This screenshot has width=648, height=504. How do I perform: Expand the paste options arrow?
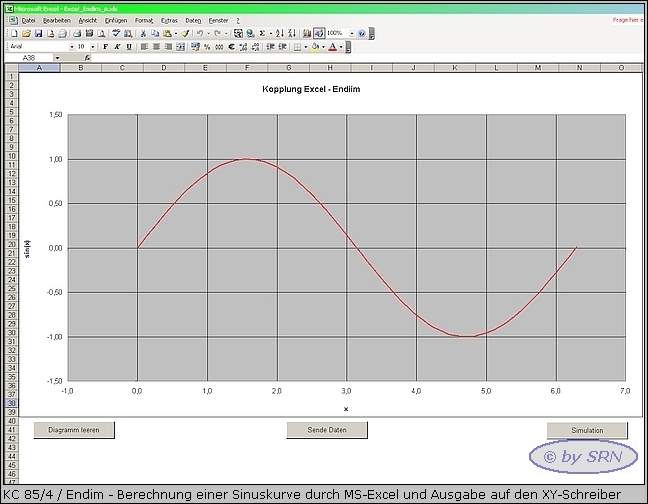176,33
